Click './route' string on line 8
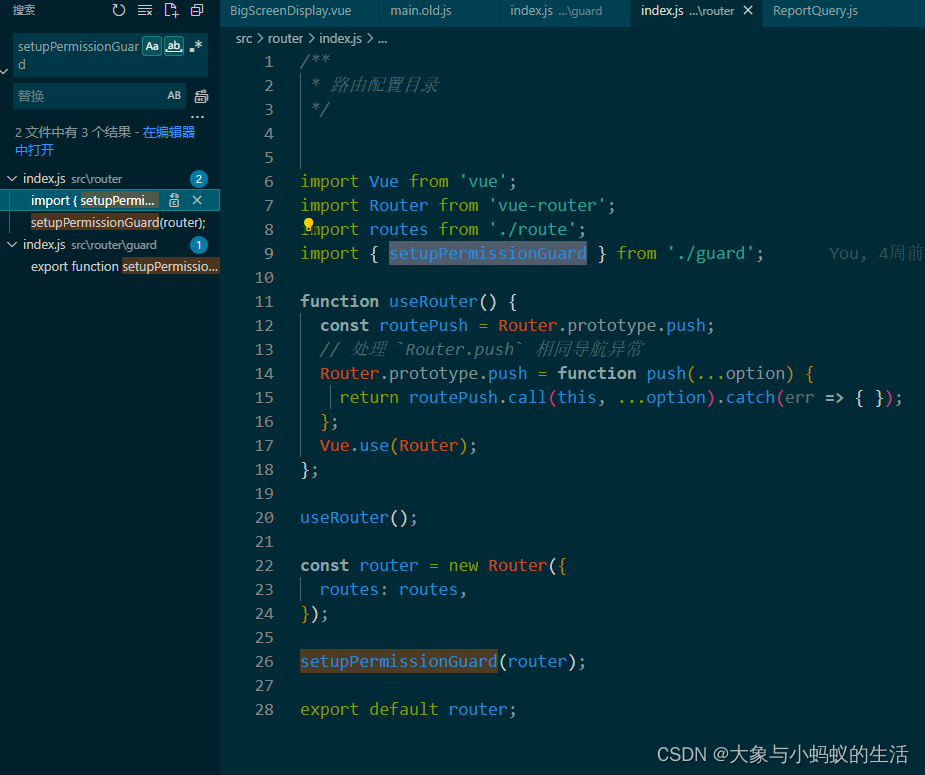This screenshot has height=775, width=925. pyautogui.click(x=532, y=229)
